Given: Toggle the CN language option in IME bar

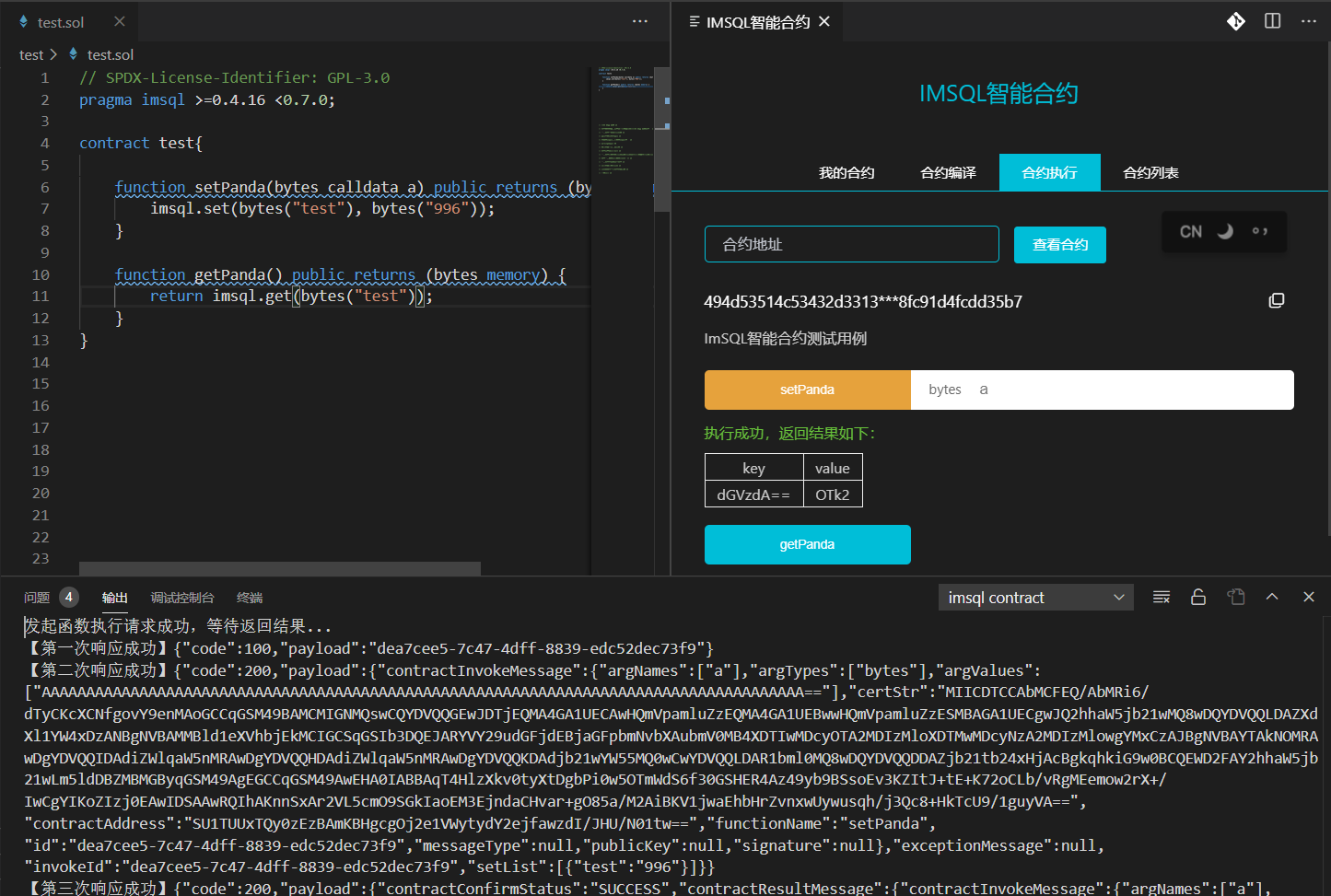Looking at the screenshot, I should point(1191,232).
